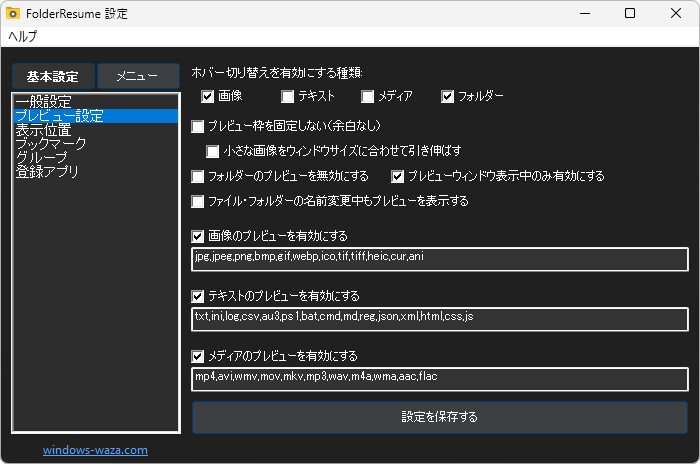Click the image extensions field with jpg,jpeg,png

tap(440, 259)
